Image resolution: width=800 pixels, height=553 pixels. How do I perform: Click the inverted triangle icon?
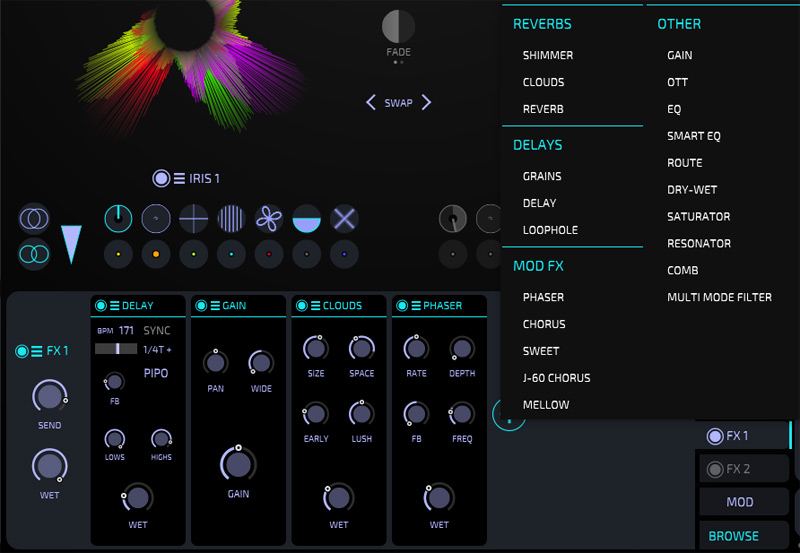coord(70,244)
